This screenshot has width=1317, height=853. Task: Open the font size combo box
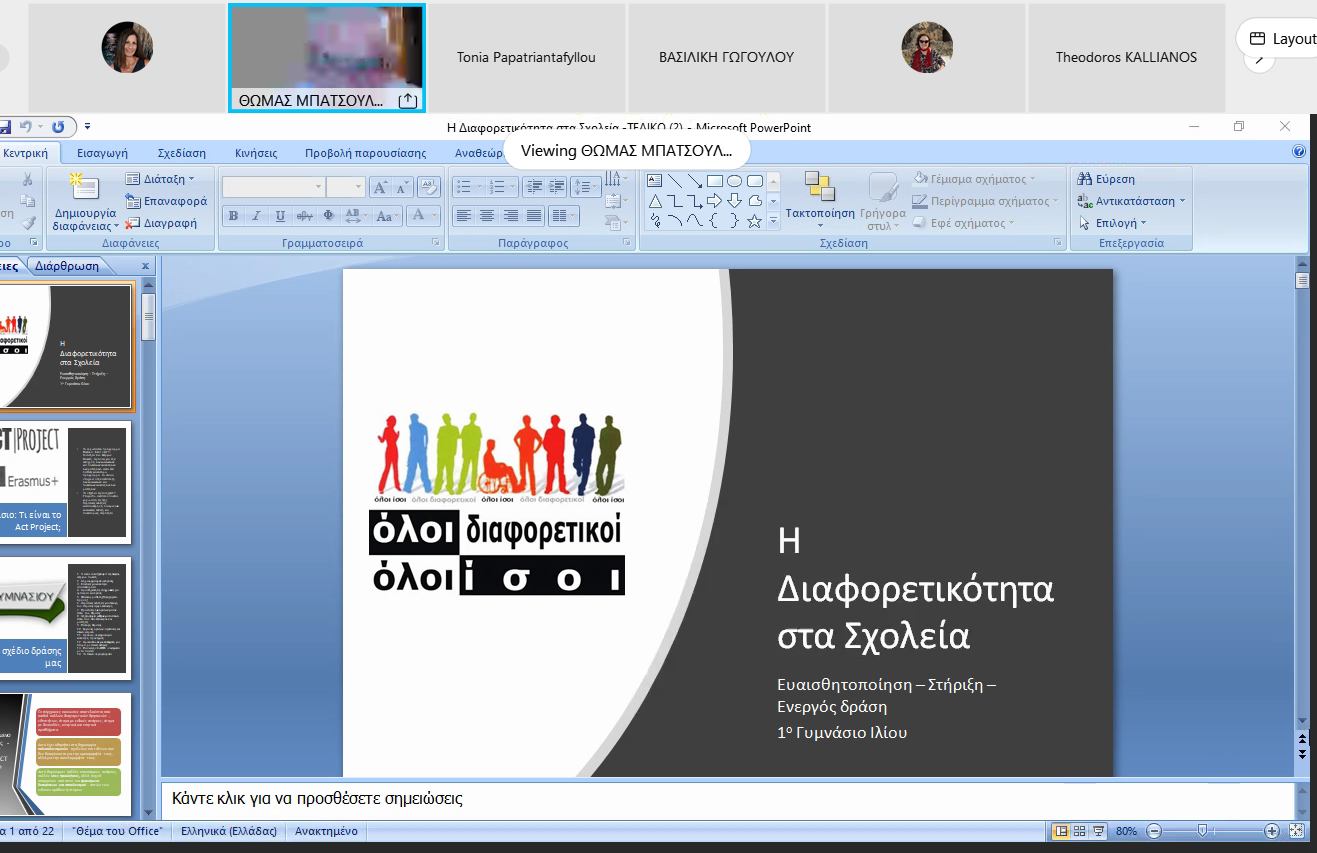[345, 187]
